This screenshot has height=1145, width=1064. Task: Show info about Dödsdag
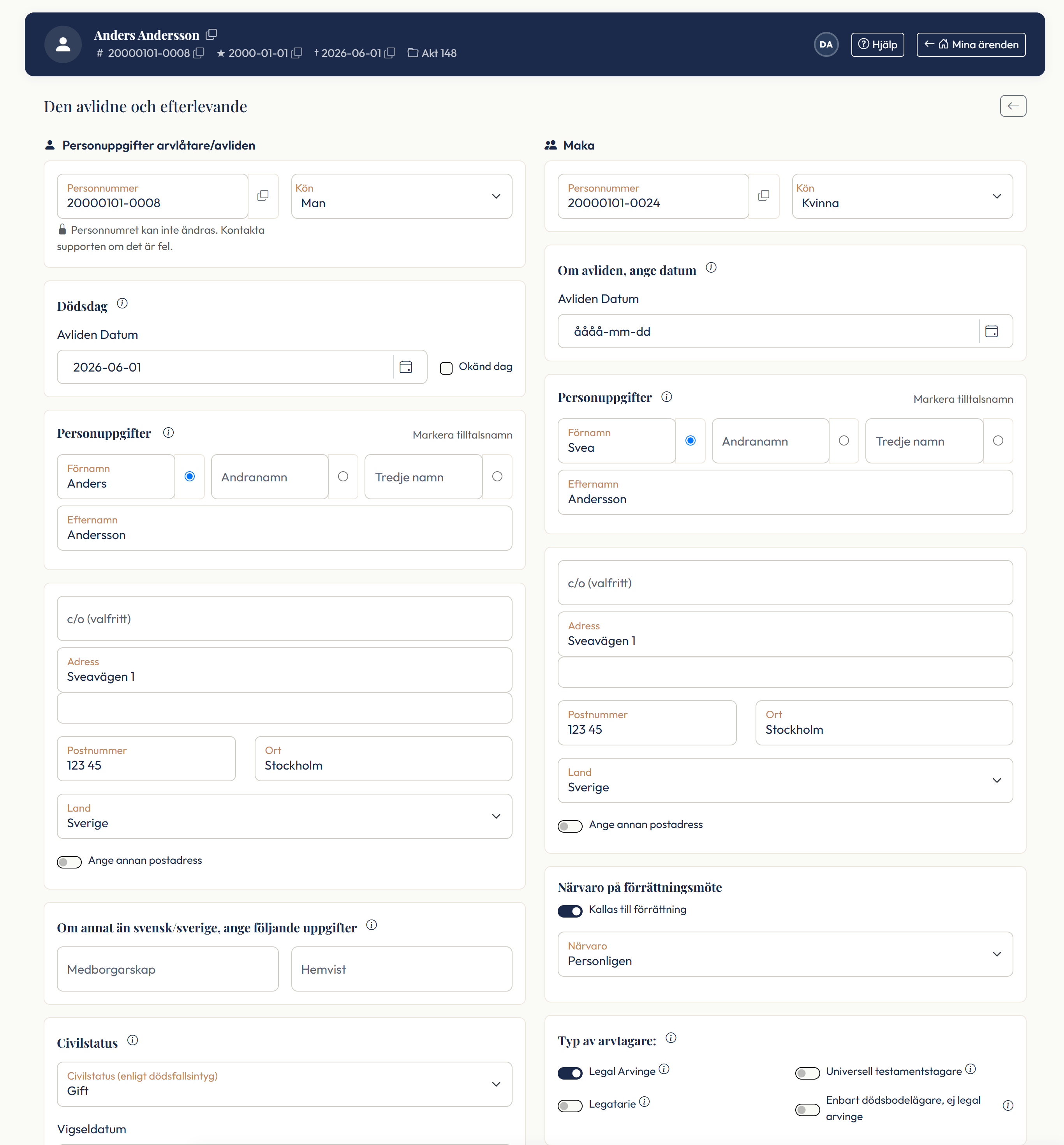122,303
